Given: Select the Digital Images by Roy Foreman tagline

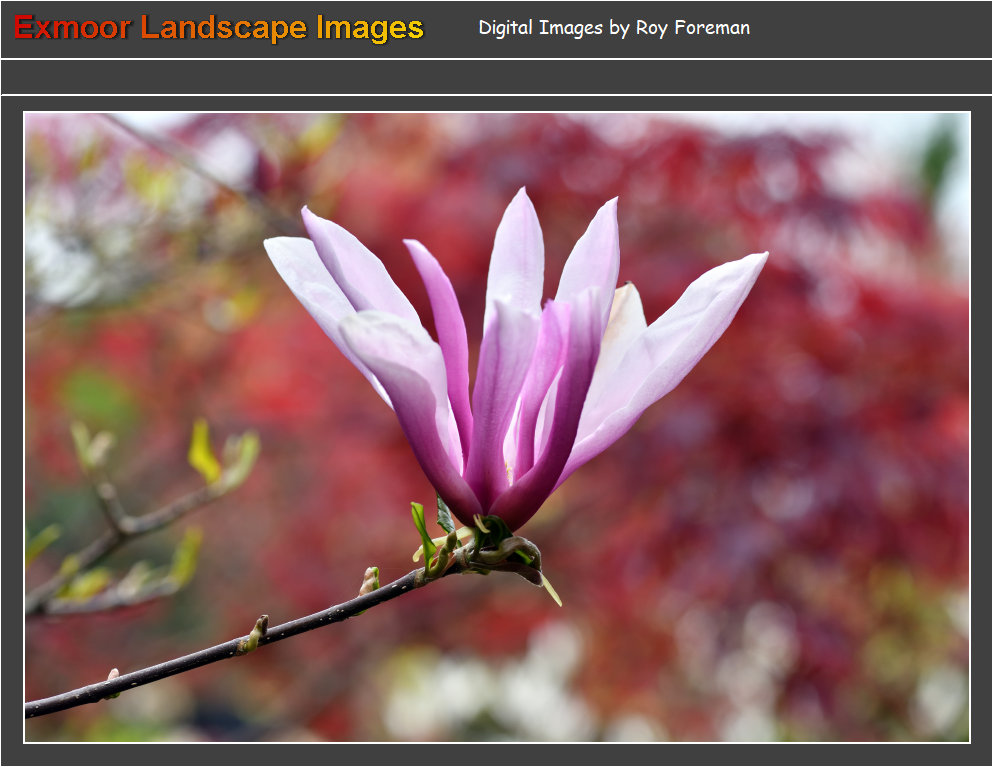Looking at the screenshot, I should 613,28.
